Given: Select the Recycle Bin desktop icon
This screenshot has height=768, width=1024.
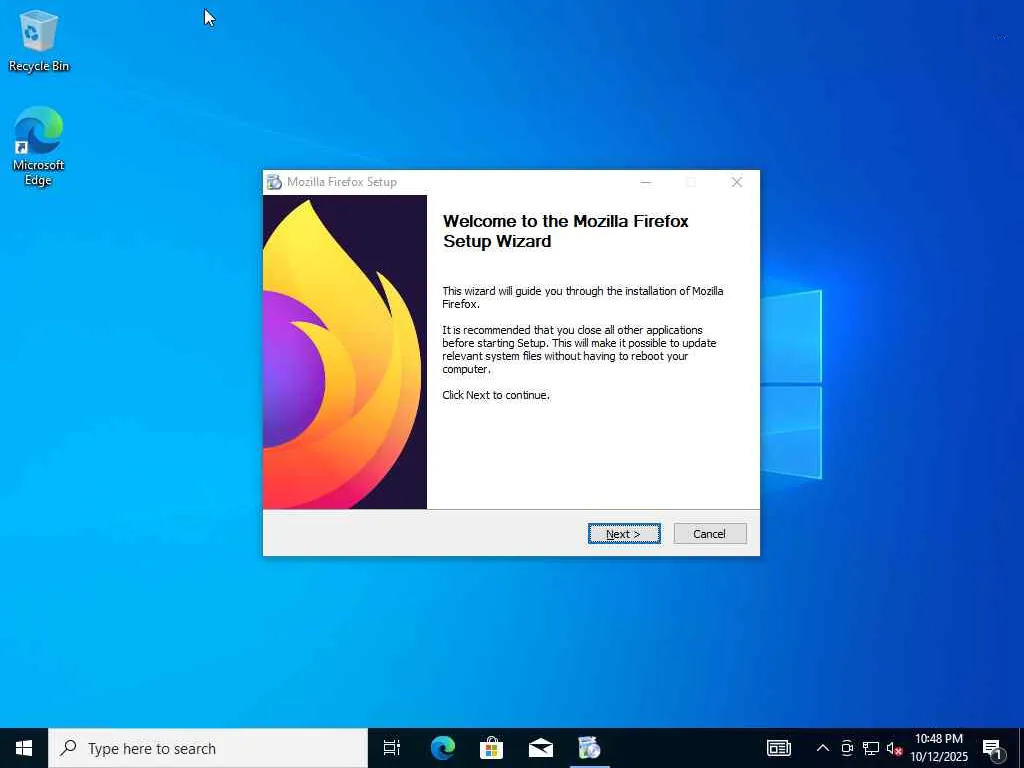Looking at the screenshot, I should click(x=39, y=41).
